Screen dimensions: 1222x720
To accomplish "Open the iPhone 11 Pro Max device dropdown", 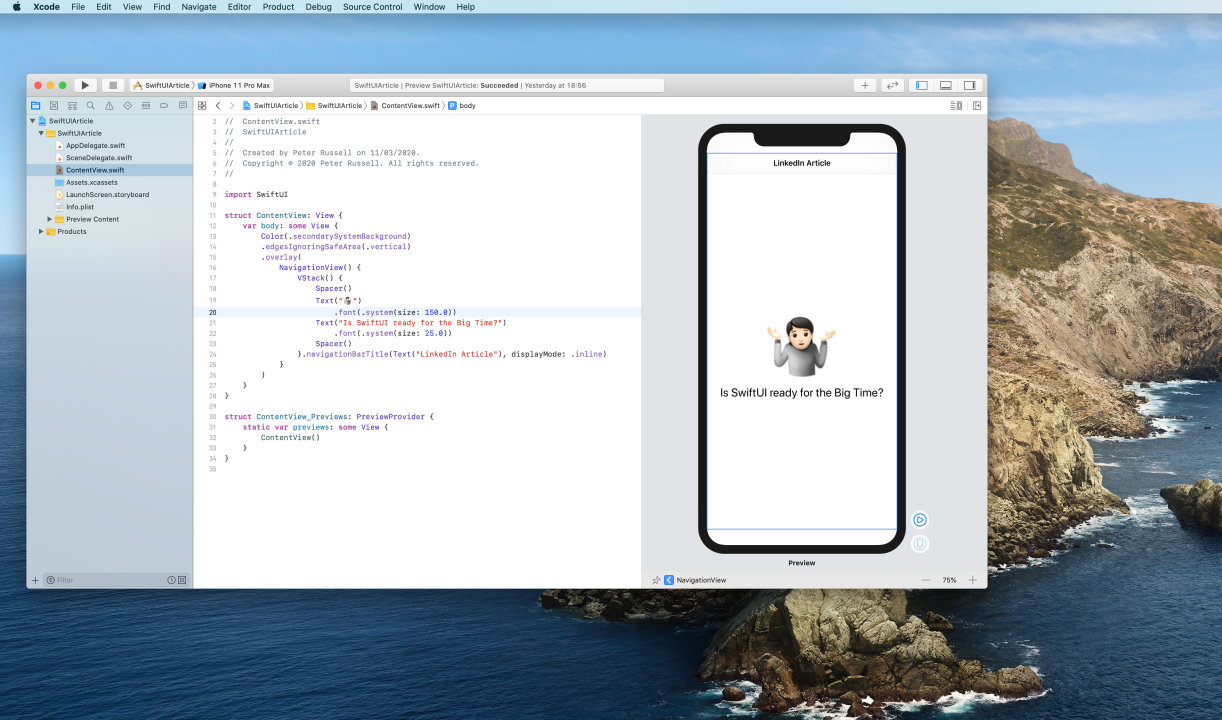I will [238, 86].
